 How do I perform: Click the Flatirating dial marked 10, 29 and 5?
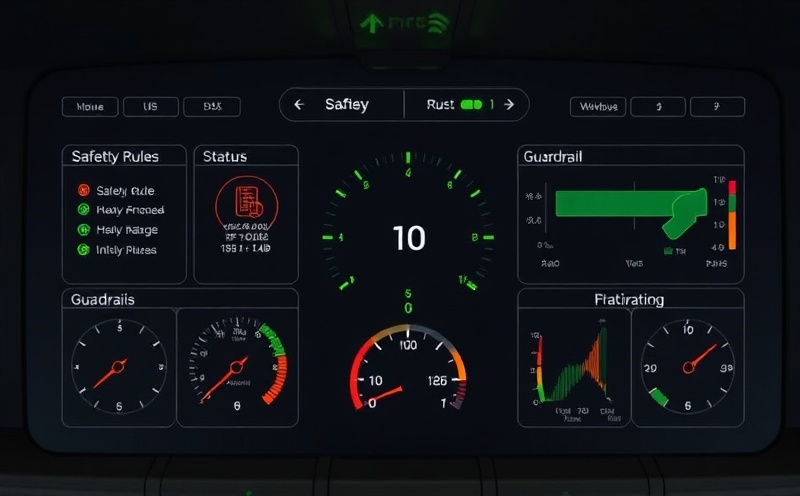pos(688,366)
